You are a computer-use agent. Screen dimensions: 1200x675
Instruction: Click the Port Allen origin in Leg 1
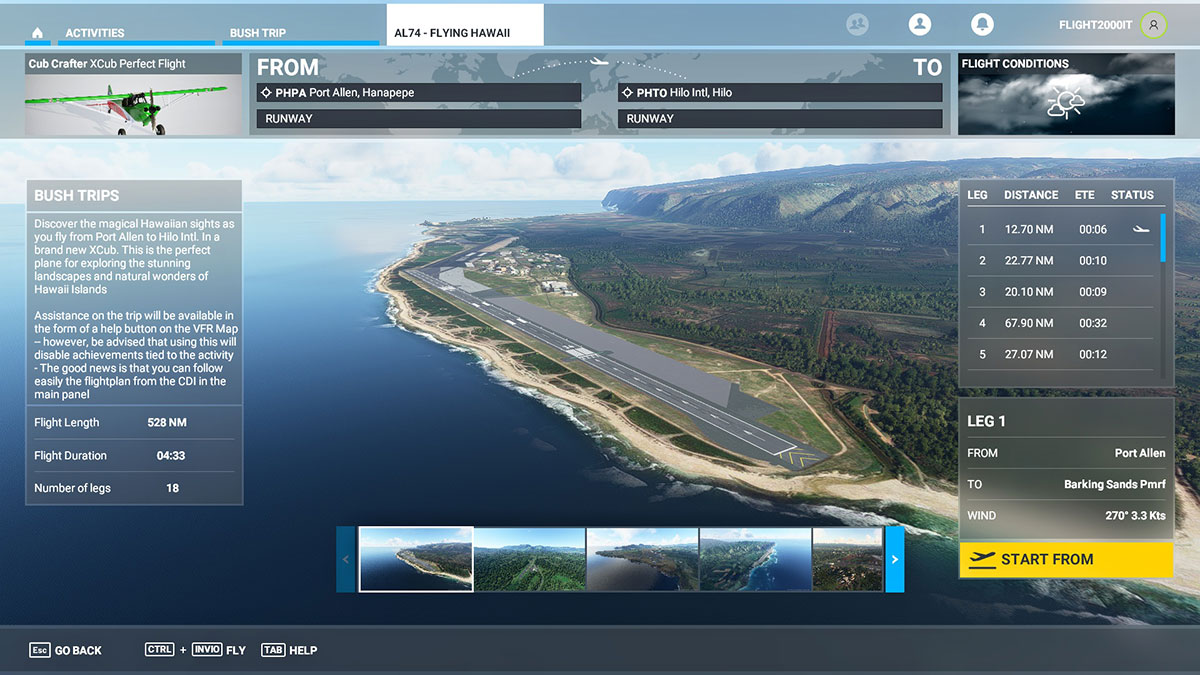tap(1140, 453)
